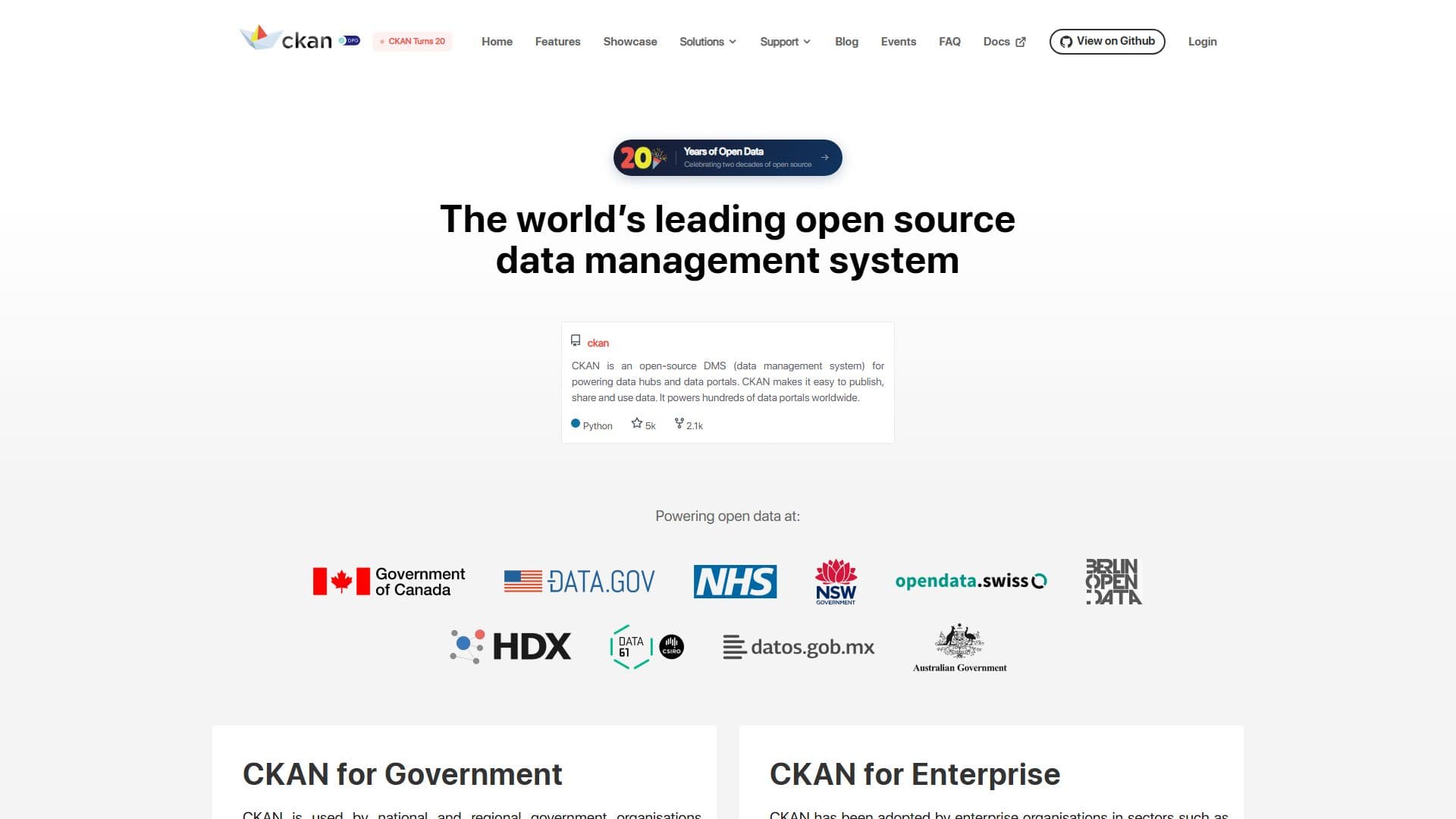The width and height of the screenshot is (1456, 819).
Task: Open the NSW Government logo
Action: coord(836,582)
